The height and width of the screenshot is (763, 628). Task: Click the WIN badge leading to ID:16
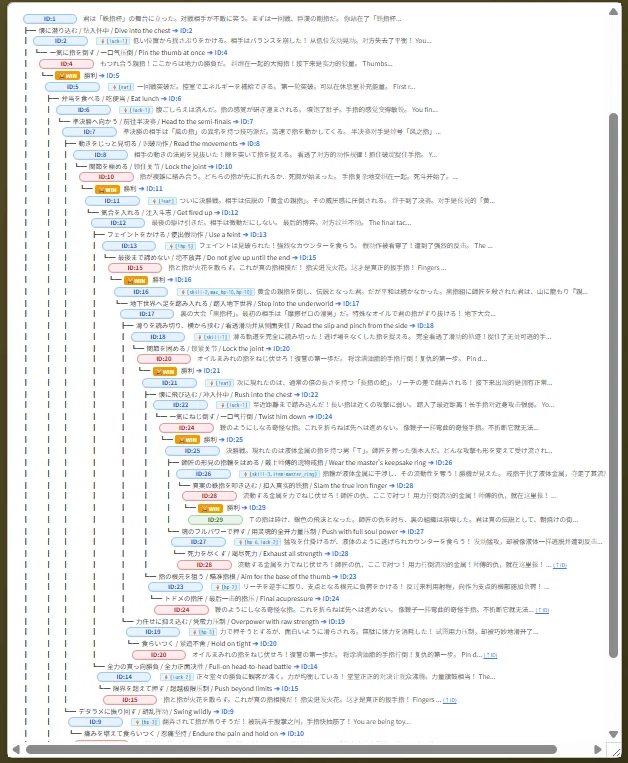coord(136,280)
